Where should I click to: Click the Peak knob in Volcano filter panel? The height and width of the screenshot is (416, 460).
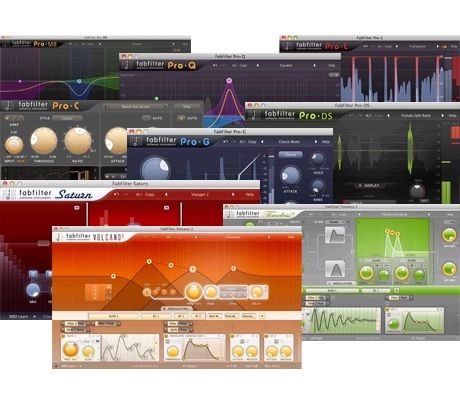coord(211,292)
